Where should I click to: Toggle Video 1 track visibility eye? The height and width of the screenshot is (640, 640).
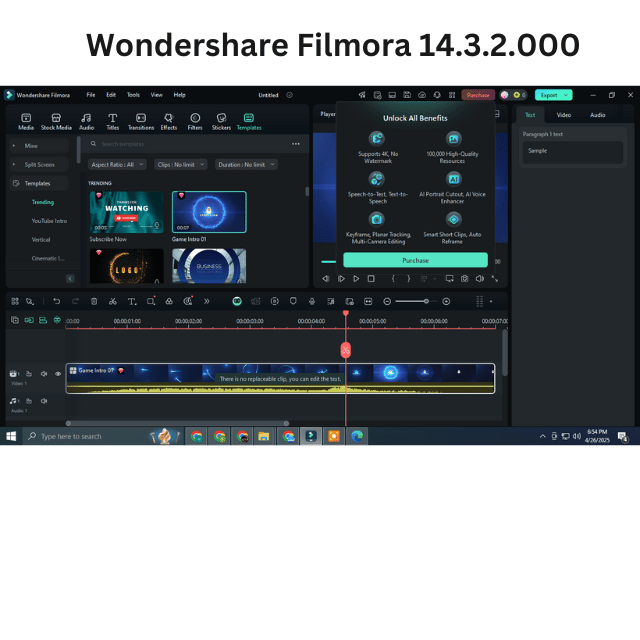click(58, 373)
